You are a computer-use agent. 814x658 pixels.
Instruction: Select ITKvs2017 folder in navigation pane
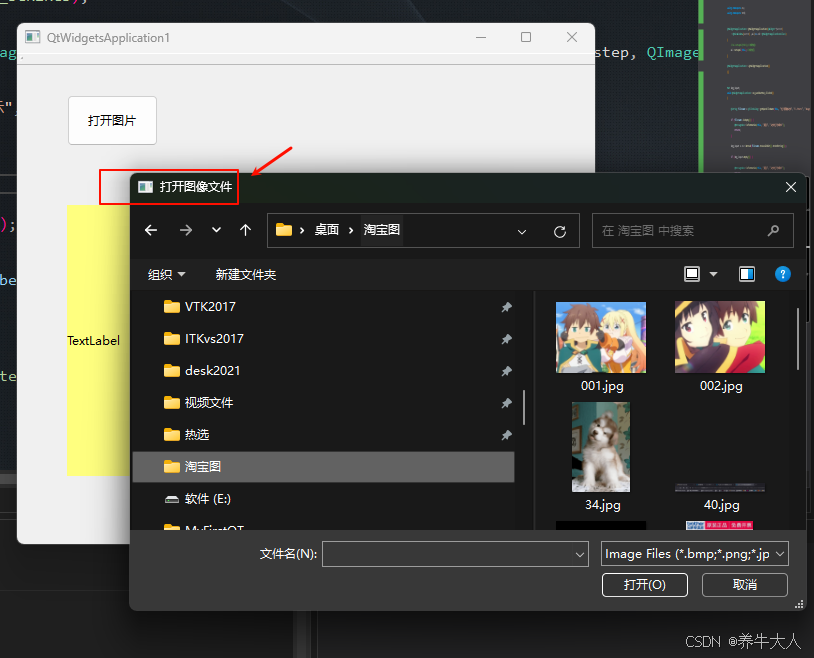coord(323,339)
